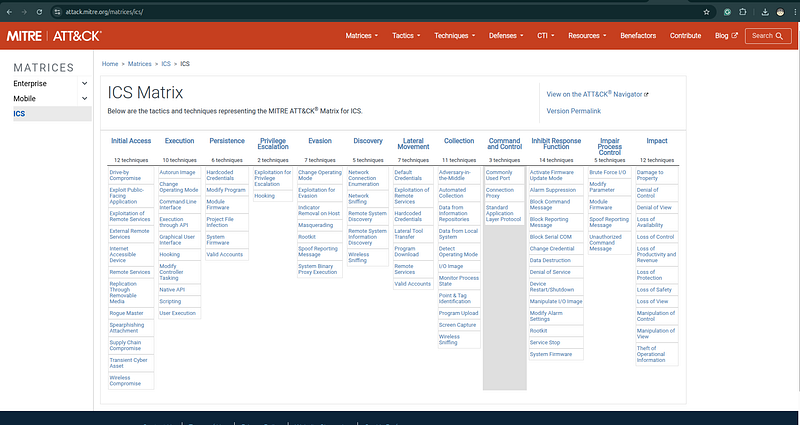Click the MITRE ATT&CK logo
Screen dimensions: 800x425
(54, 36)
